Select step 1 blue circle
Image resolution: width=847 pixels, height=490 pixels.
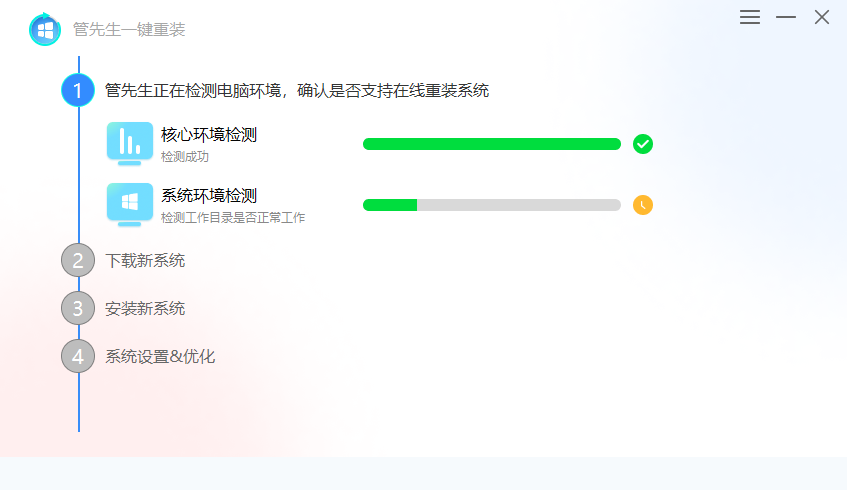click(x=78, y=90)
